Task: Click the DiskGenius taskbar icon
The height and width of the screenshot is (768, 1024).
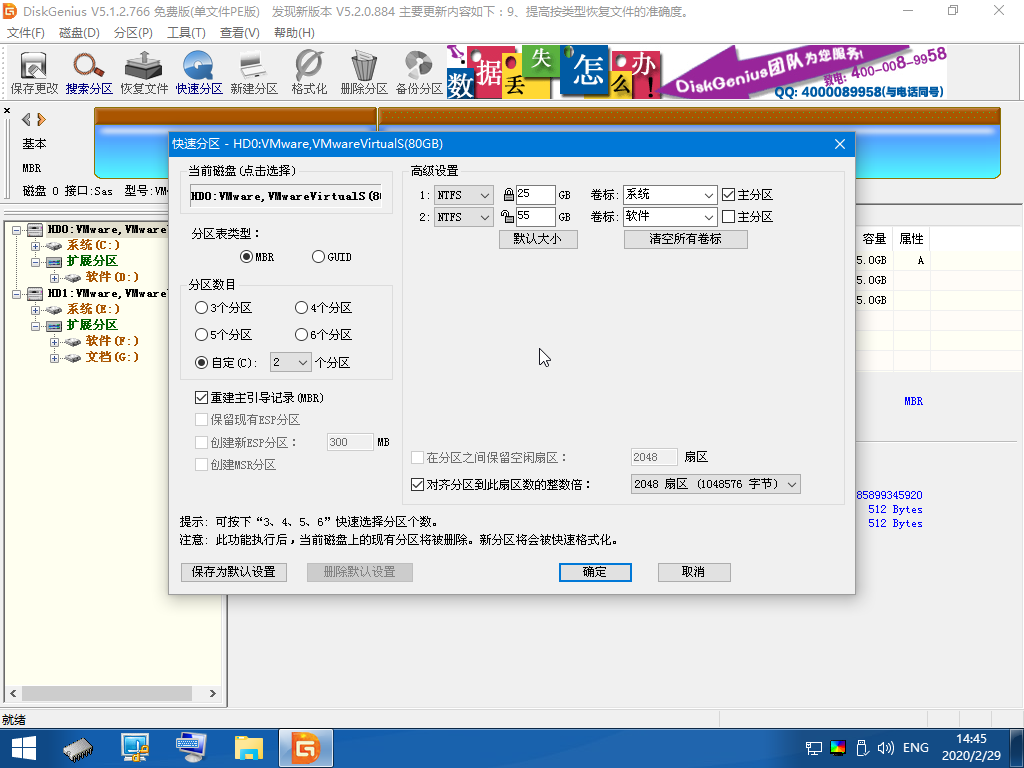Action: point(306,748)
